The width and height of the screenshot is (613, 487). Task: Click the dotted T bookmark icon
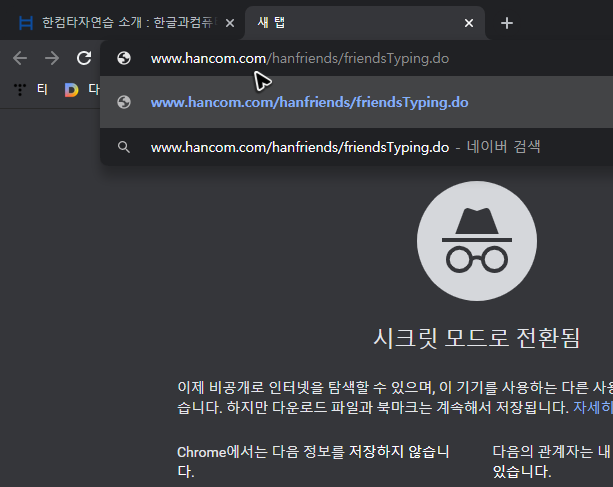[x=20, y=90]
